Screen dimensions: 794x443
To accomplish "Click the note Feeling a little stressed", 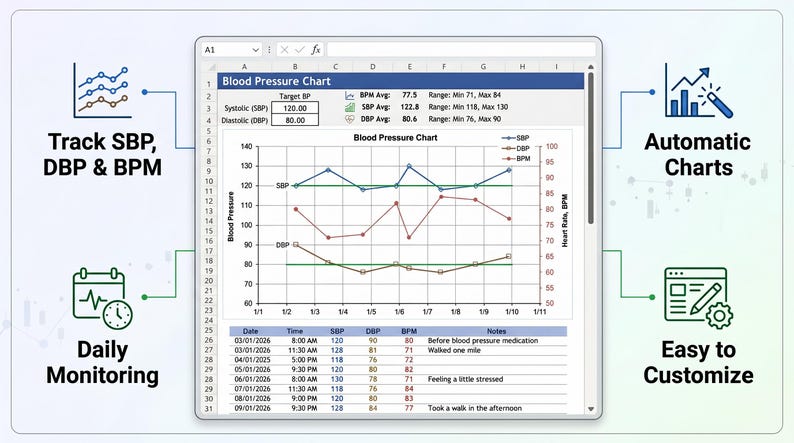I will point(465,379).
